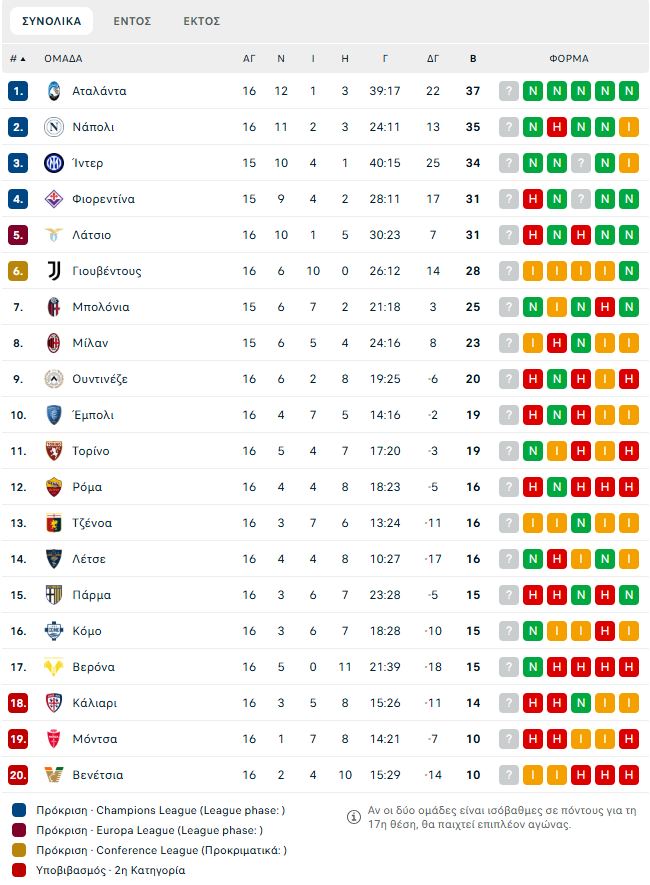Click the Napoli club crest icon
The width and height of the screenshot is (650, 885).
click(54, 127)
